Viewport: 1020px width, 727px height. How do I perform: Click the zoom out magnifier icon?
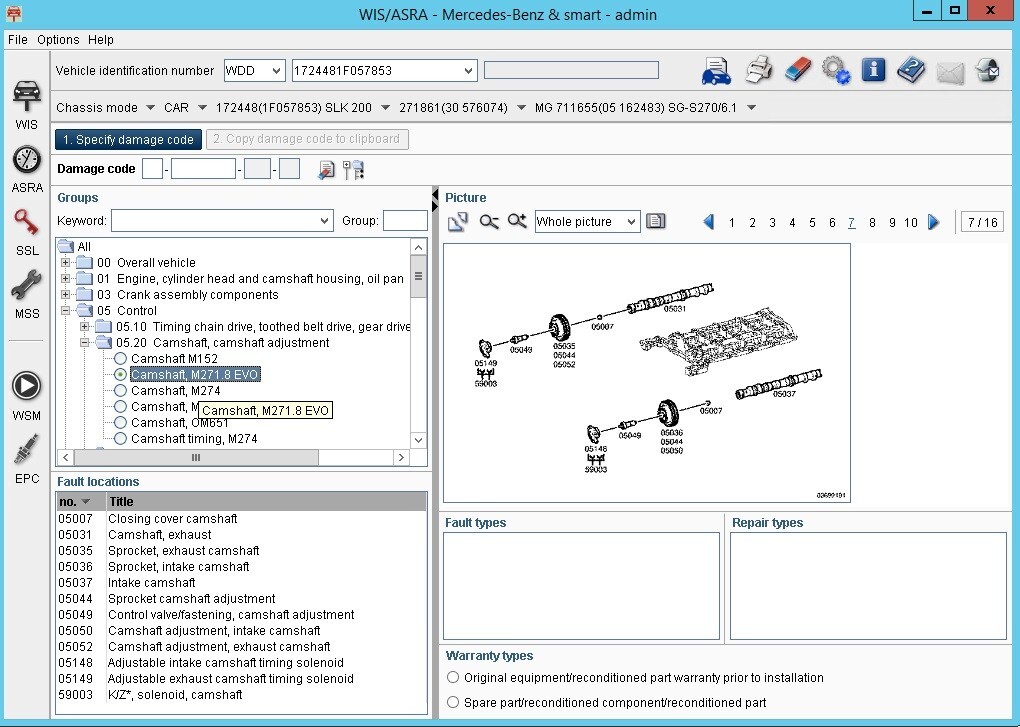coord(488,222)
